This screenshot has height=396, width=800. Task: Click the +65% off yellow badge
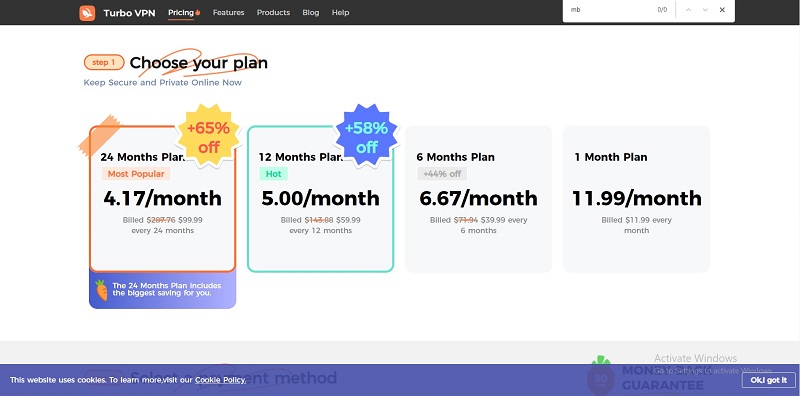(208, 136)
